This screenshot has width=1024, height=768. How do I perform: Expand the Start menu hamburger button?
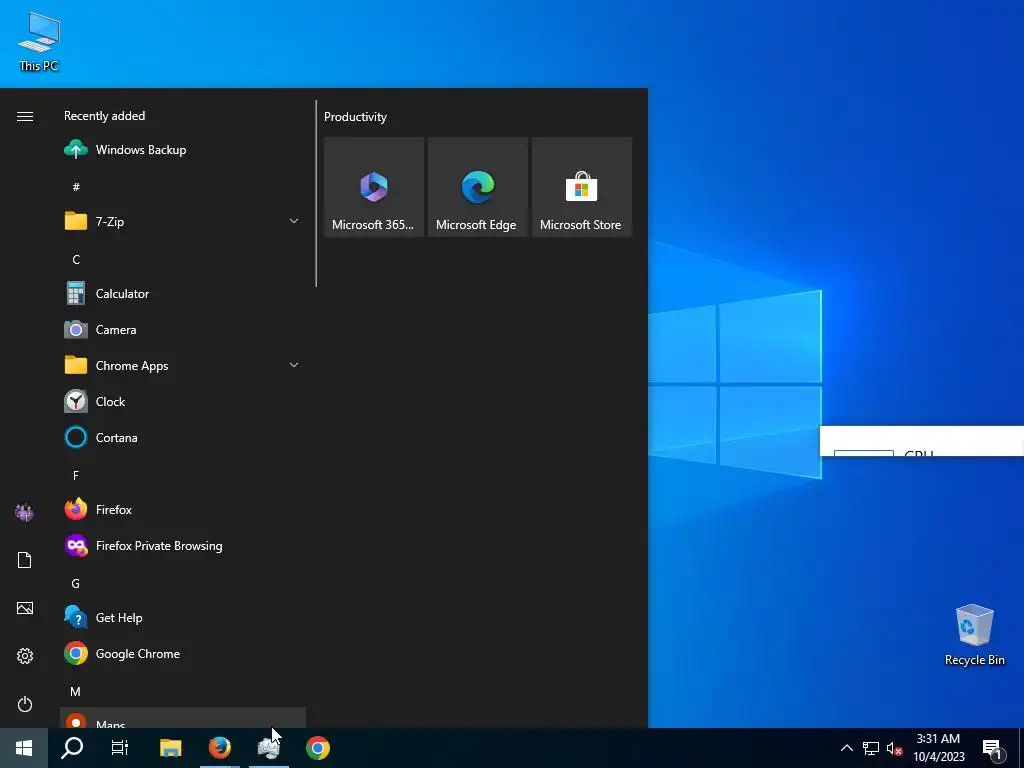(25, 116)
